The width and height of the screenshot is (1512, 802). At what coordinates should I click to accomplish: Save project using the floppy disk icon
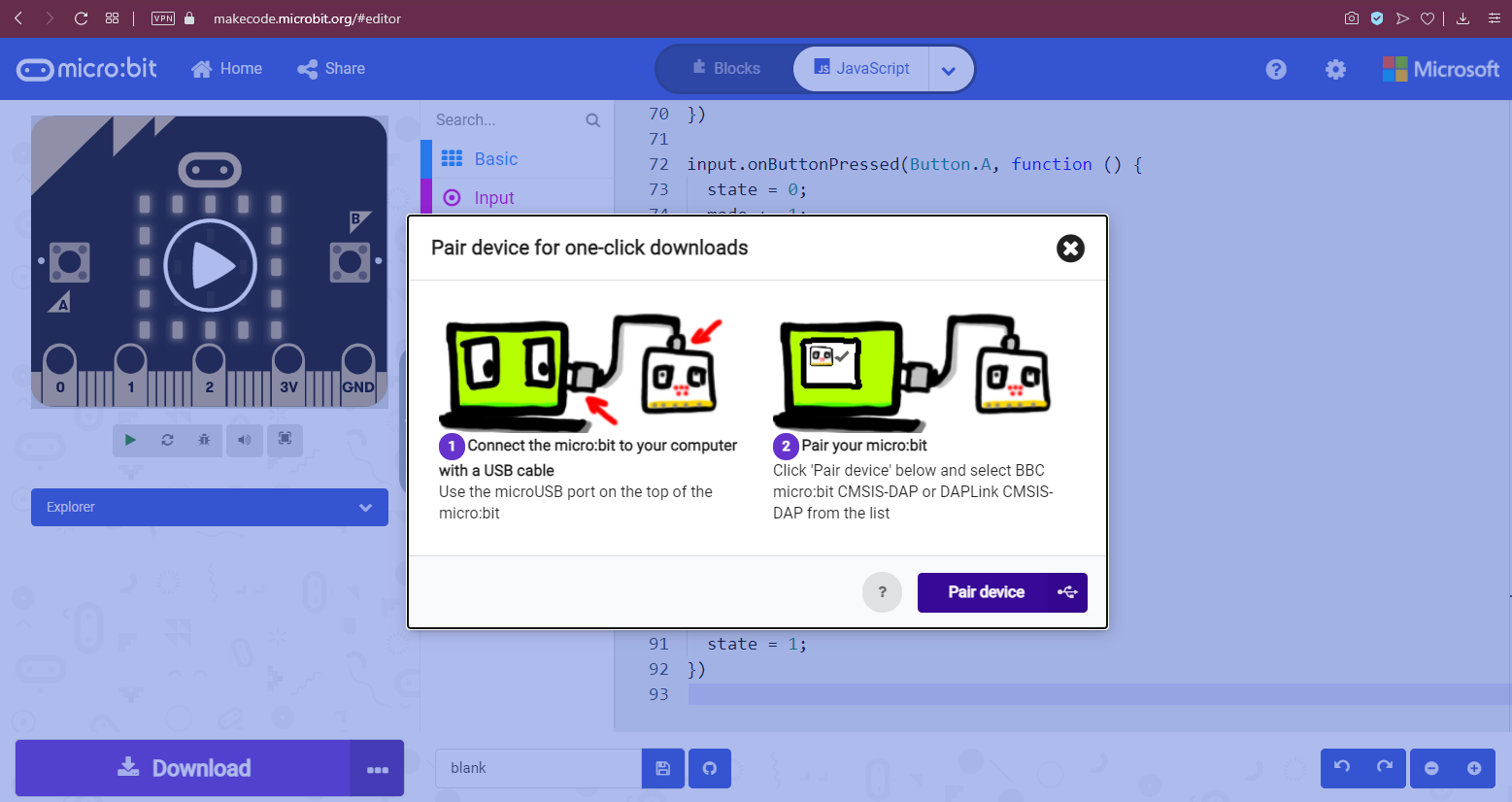click(x=663, y=768)
